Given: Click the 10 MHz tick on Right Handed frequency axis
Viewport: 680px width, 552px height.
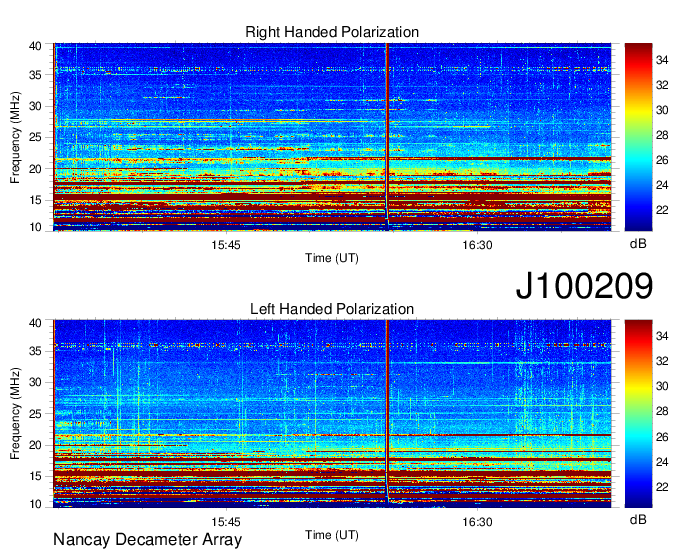Looking at the screenshot, I should tap(35, 227).
